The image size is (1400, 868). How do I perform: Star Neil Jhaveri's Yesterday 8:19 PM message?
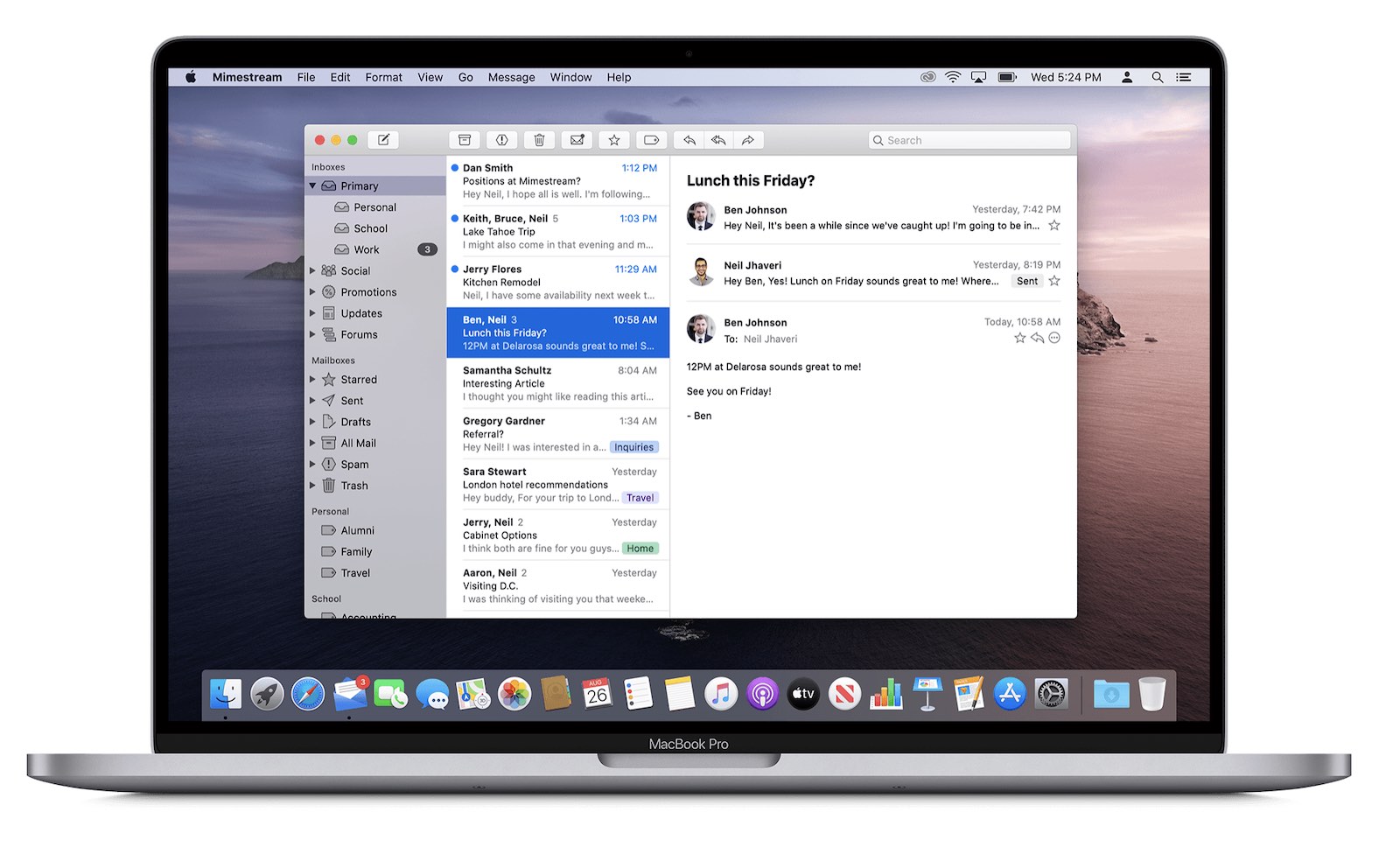coord(1054,281)
